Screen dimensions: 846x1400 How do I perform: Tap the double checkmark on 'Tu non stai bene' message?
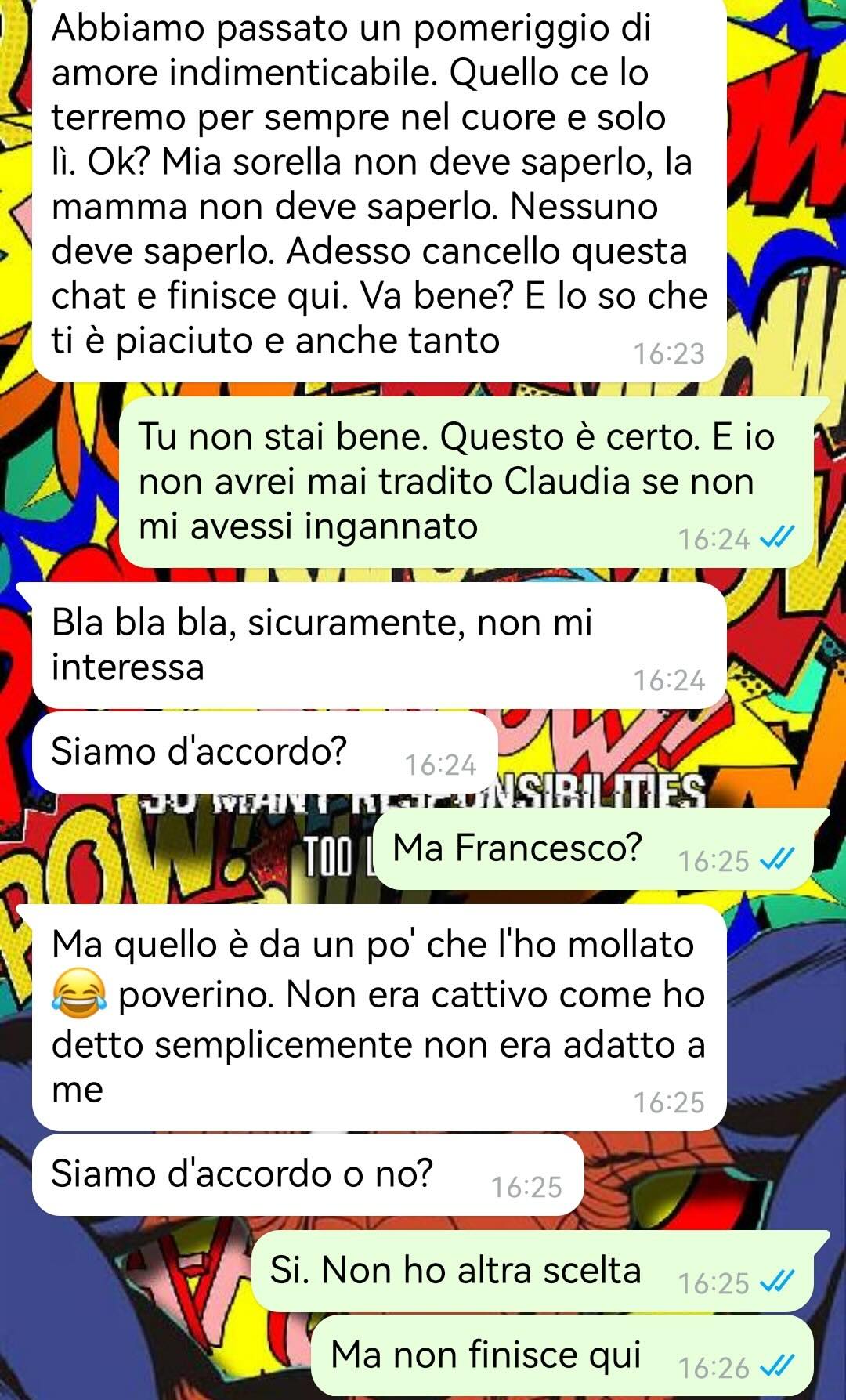tap(778, 537)
